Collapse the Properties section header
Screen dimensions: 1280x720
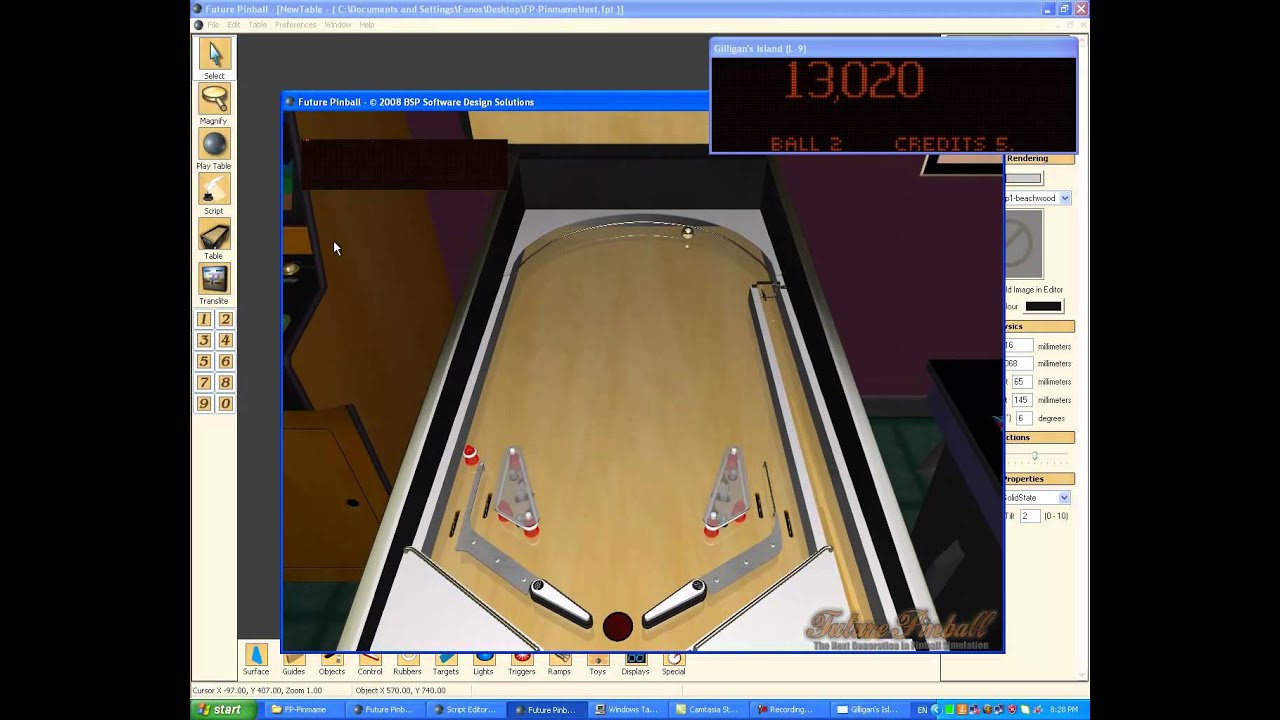coord(1039,479)
